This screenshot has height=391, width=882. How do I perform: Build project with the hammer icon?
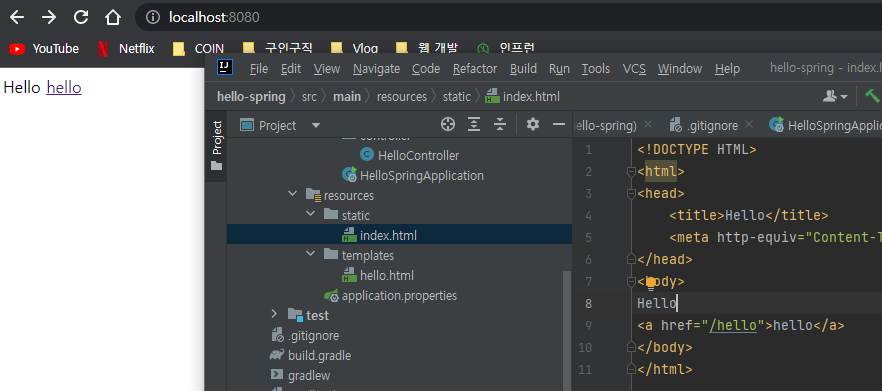(872, 96)
